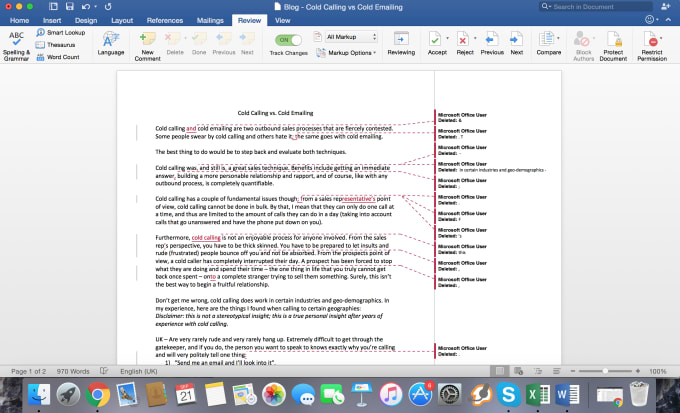
Task: Open the Accept dropdown arrow
Action: tap(447, 38)
